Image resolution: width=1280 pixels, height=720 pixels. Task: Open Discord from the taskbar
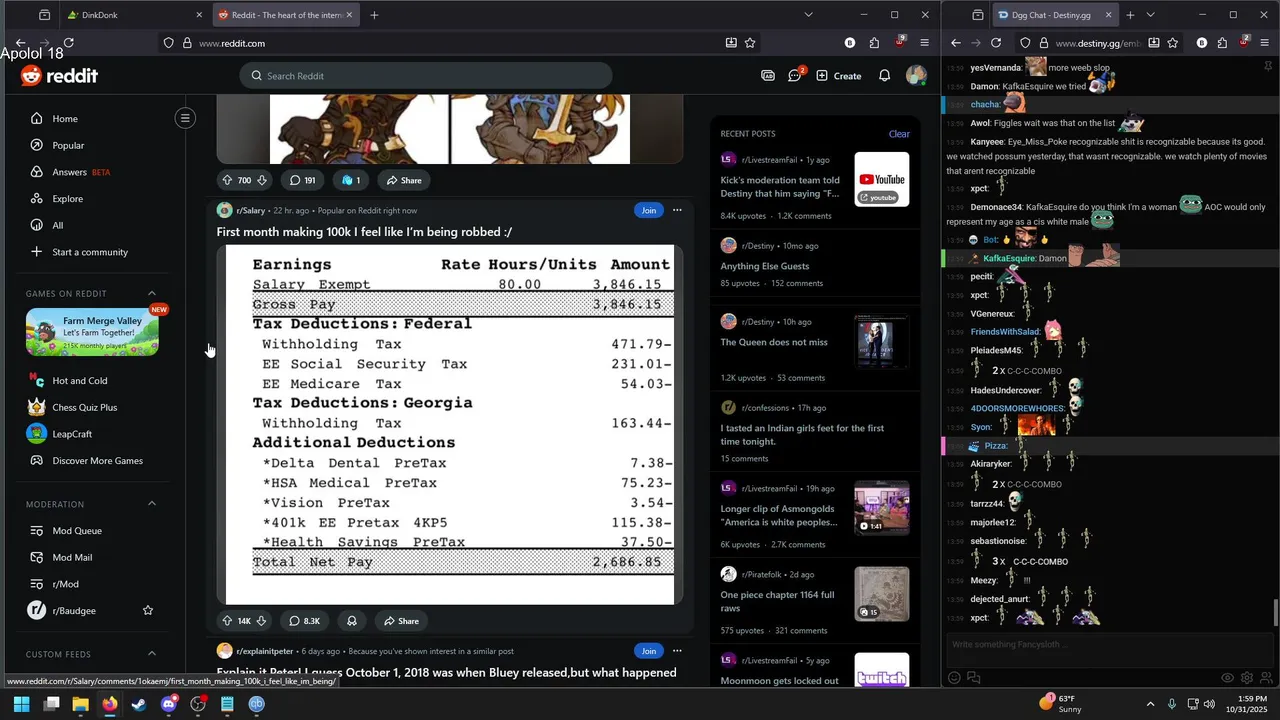point(168,704)
